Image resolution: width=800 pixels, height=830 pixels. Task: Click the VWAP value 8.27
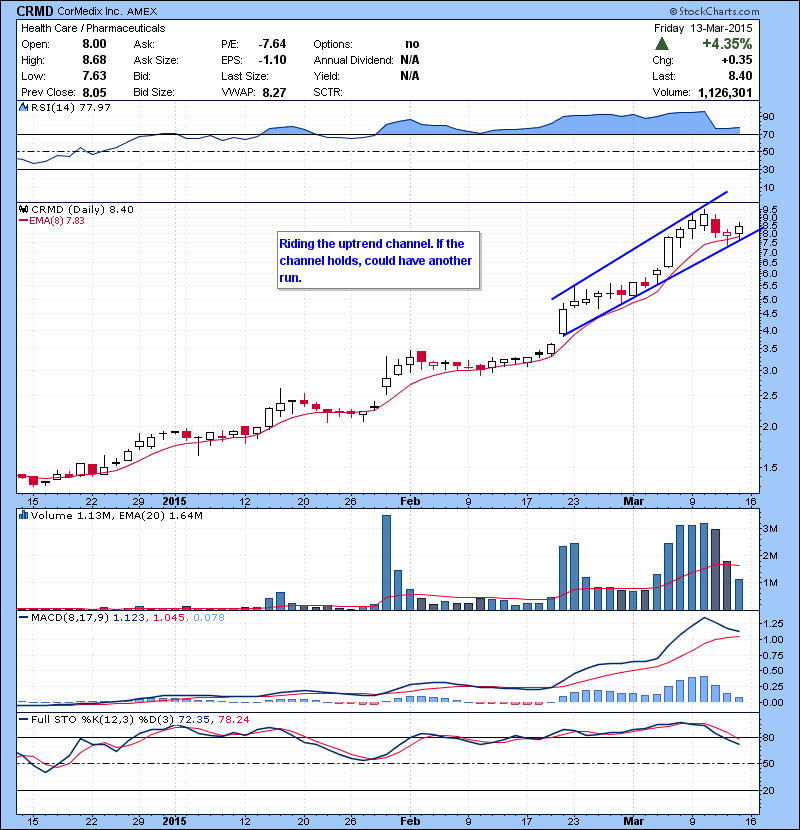(x=274, y=93)
